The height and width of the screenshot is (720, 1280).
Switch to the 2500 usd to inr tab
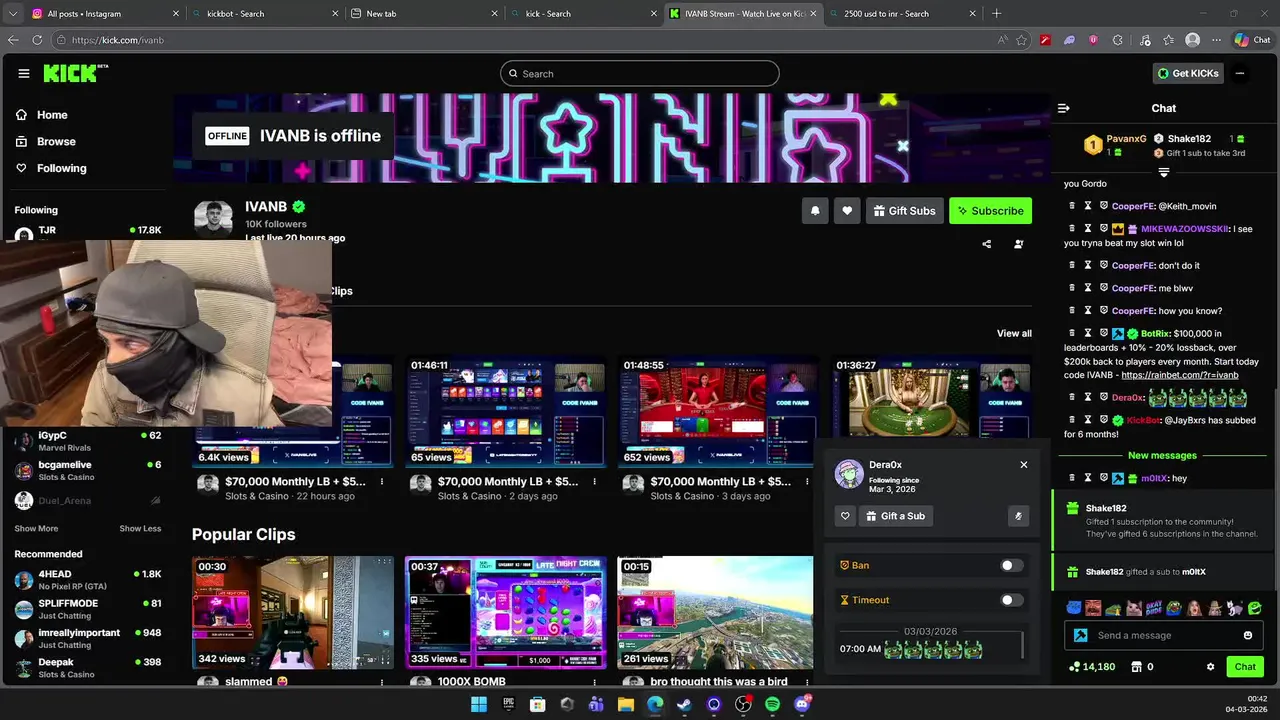(x=902, y=13)
